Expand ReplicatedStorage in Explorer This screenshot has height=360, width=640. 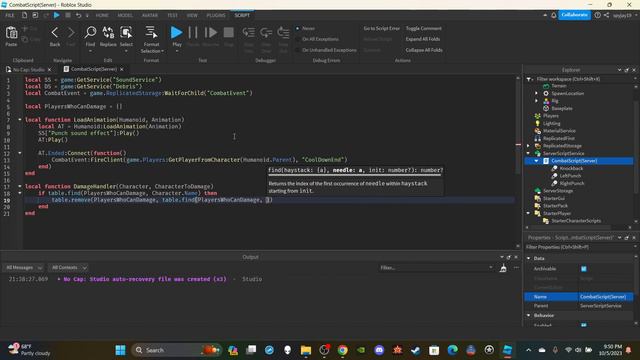coord(529,146)
